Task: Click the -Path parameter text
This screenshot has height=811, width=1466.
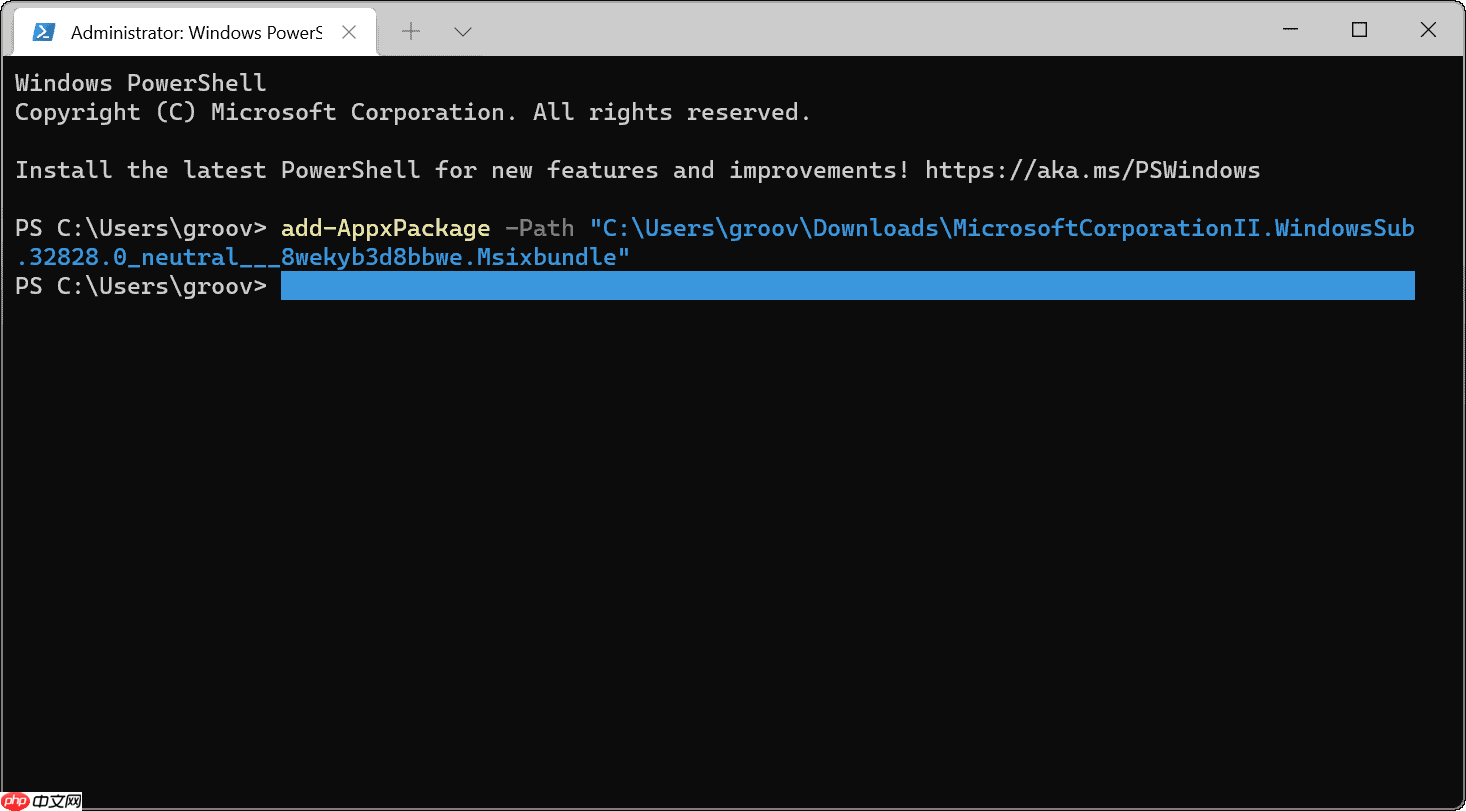Action: point(540,228)
